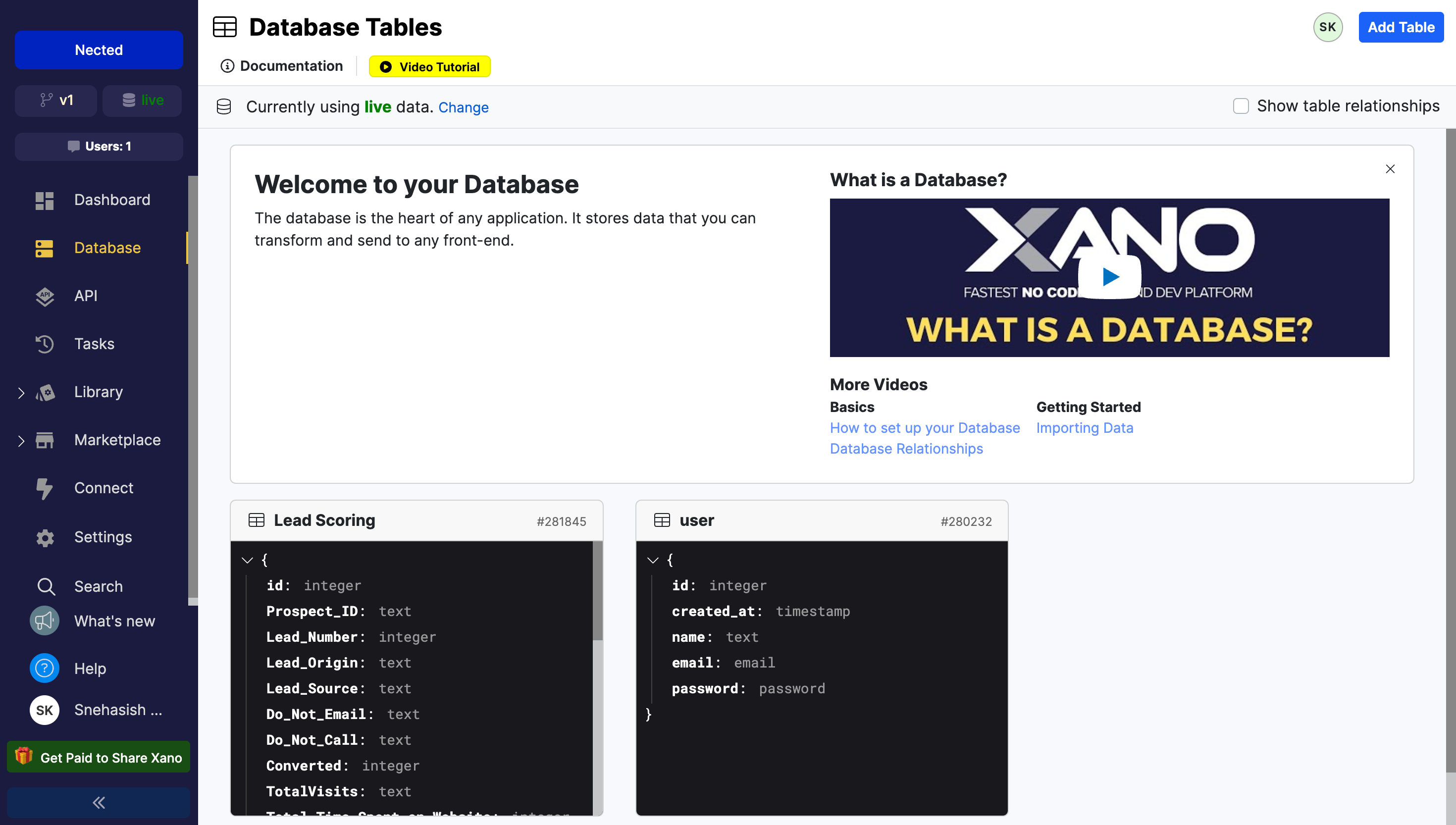Screen dimensions: 1456x825
Task: Open How to set up your Database link
Action: pyautogui.click(x=925, y=427)
